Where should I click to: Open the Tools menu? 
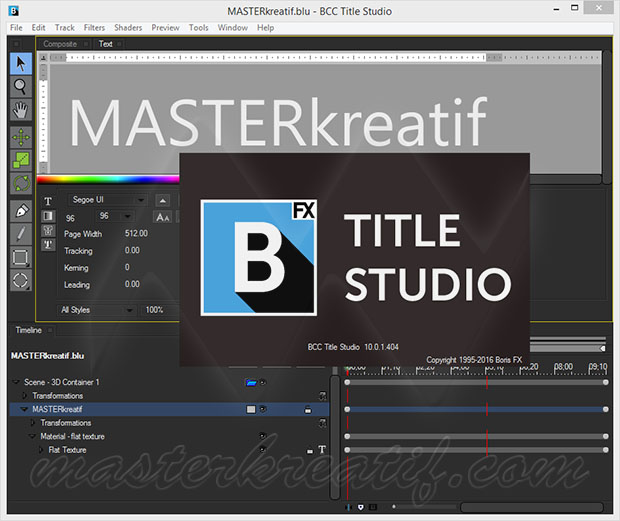pyautogui.click(x=198, y=28)
